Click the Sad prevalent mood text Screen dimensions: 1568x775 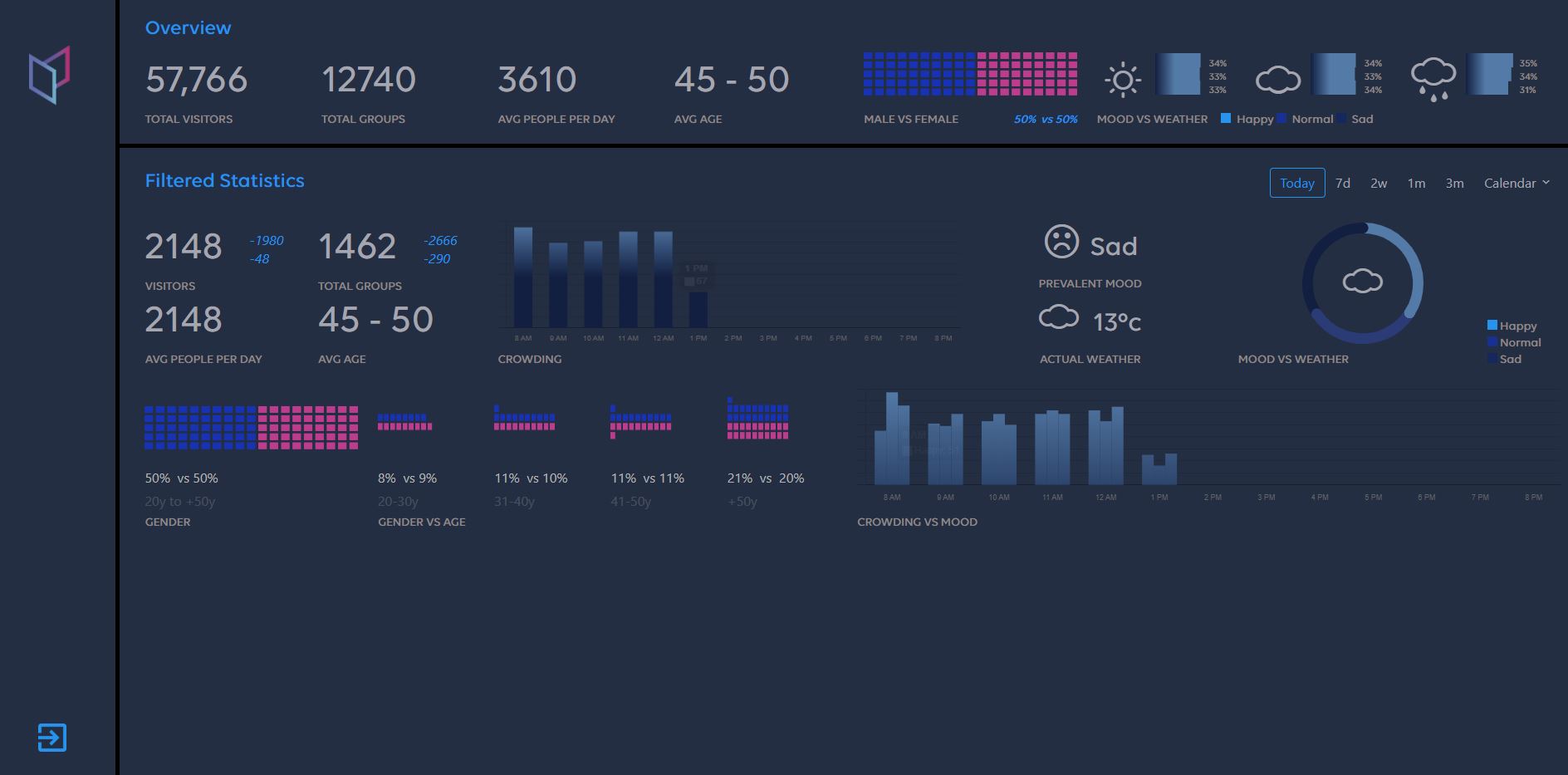click(x=1113, y=247)
